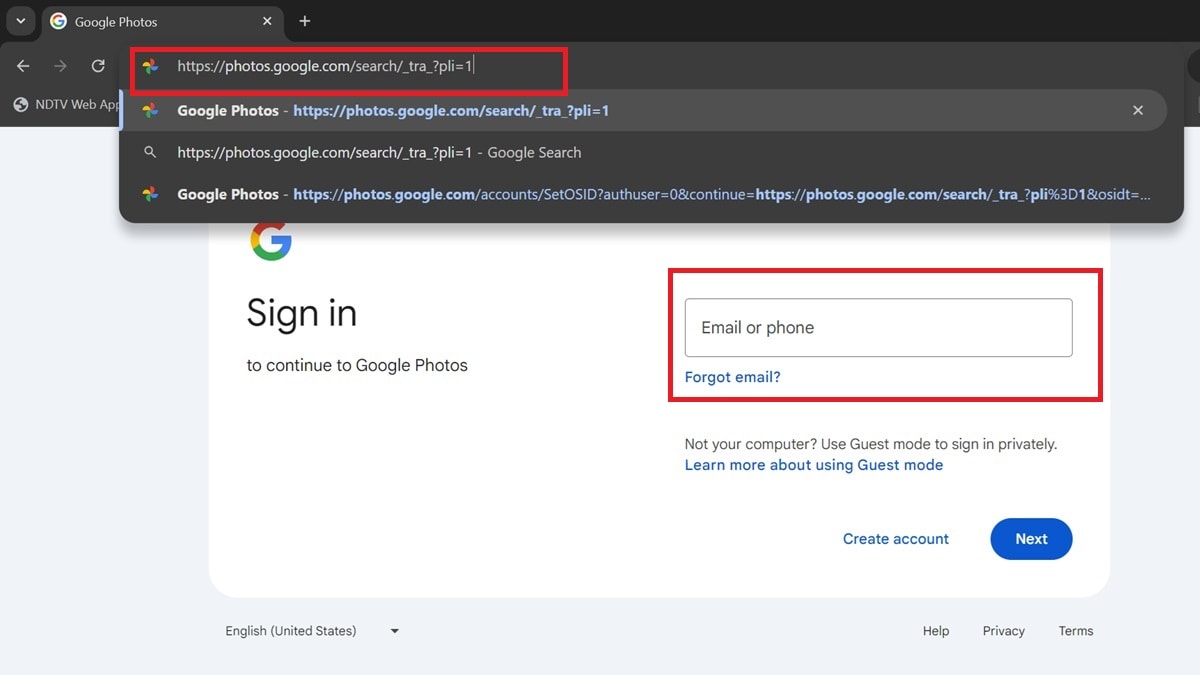
Task: Open the Terms footer link
Action: pyautogui.click(x=1076, y=631)
